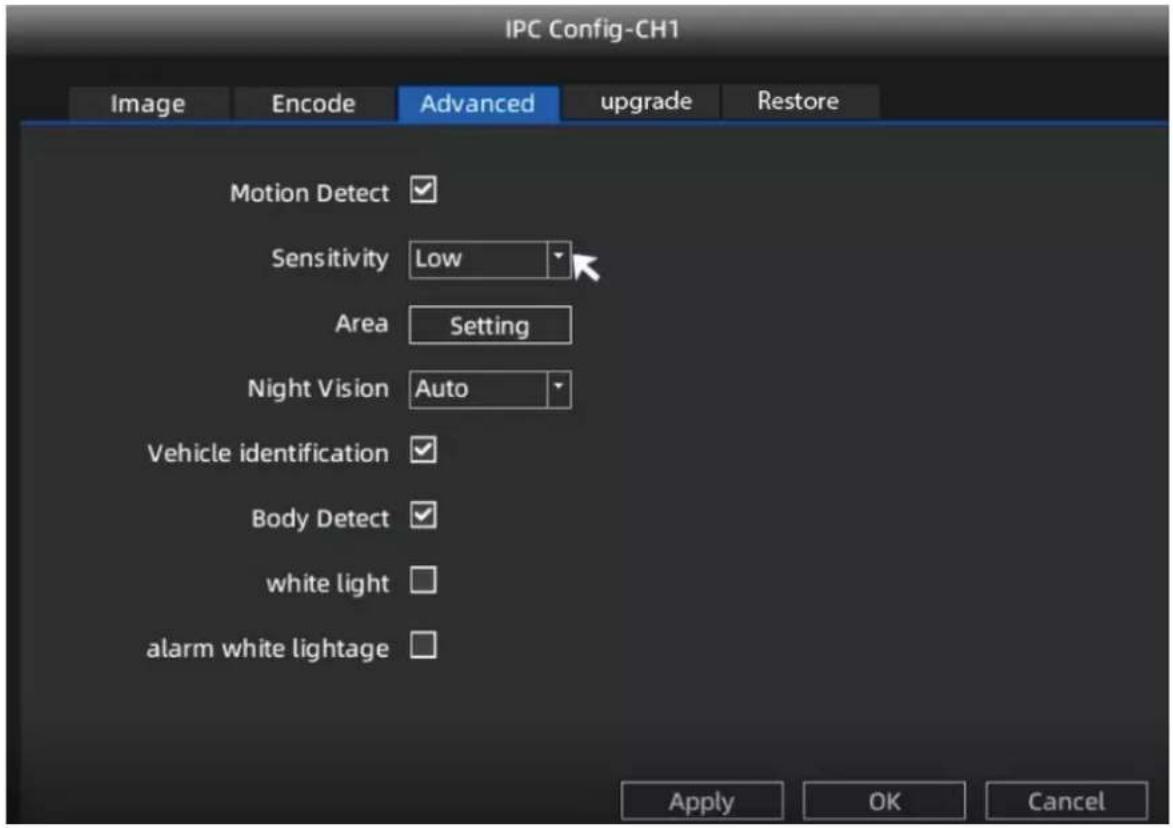This screenshot has width=1173, height=828.
Task: Enable alarm white lightage checkbox
Action: pyautogui.click(x=423, y=645)
